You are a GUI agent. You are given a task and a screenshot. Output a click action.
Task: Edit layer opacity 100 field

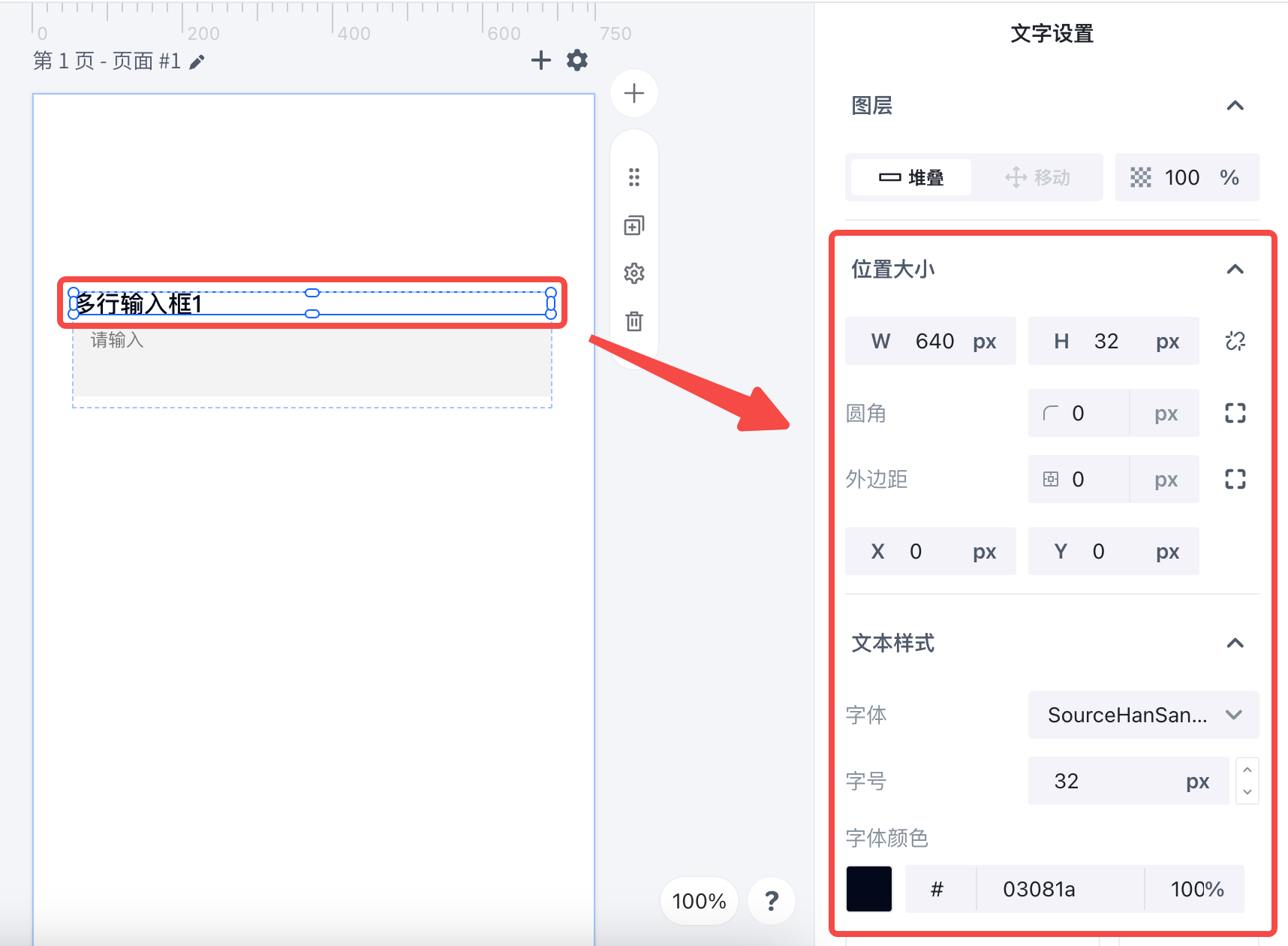pos(1187,177)
